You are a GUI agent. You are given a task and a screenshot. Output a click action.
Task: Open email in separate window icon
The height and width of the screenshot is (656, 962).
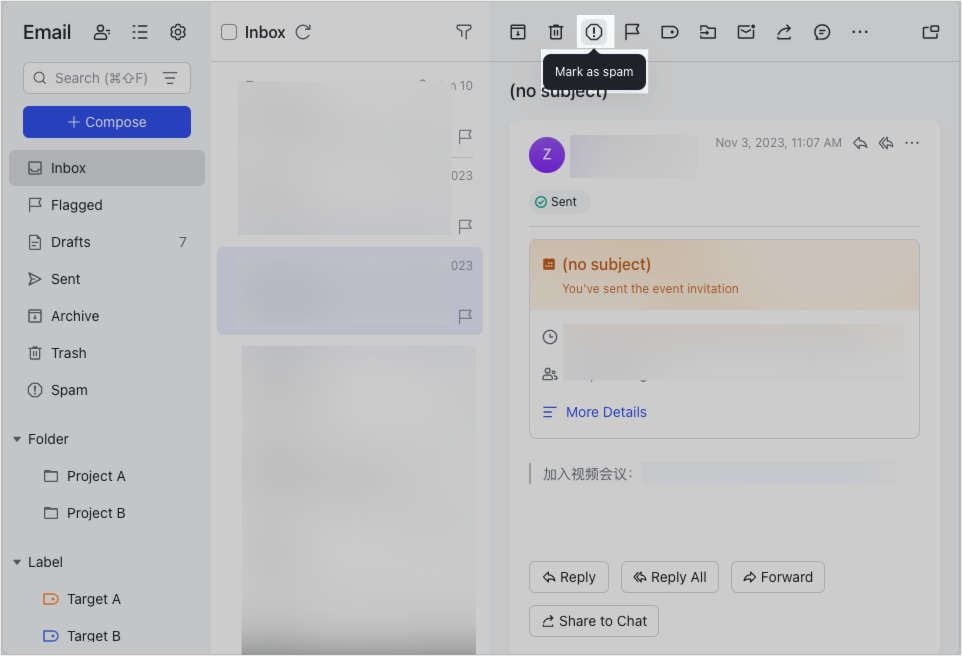tap(931, 32)
